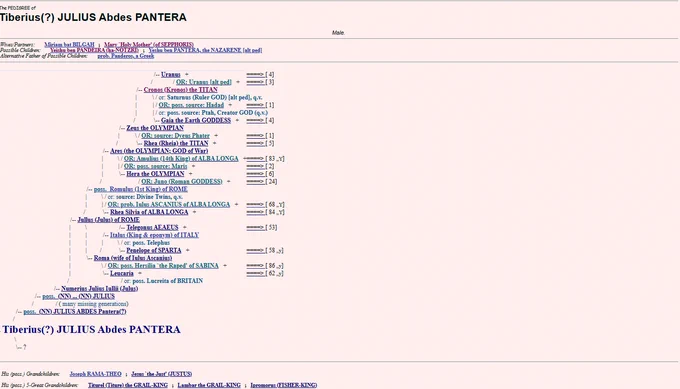This screenshot has width=680, height=389.
Task: Click the 'or: source: Divine Twins, q.v.' text
Action: click(x=145, y=197)
